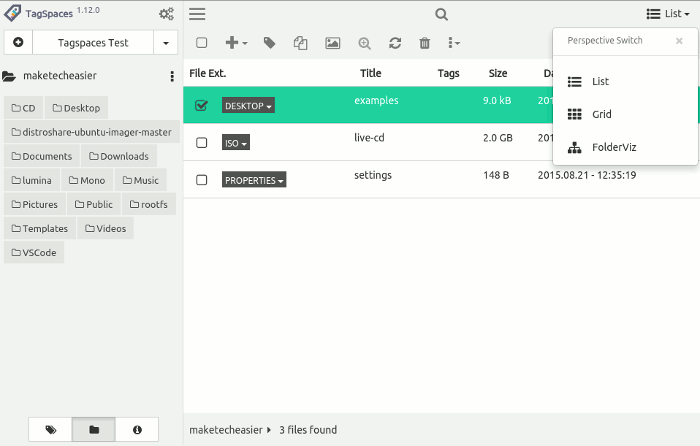Screen dimensions: 700x446
Task: Sort by the Title column header
Action: click(x=371, y=73)
